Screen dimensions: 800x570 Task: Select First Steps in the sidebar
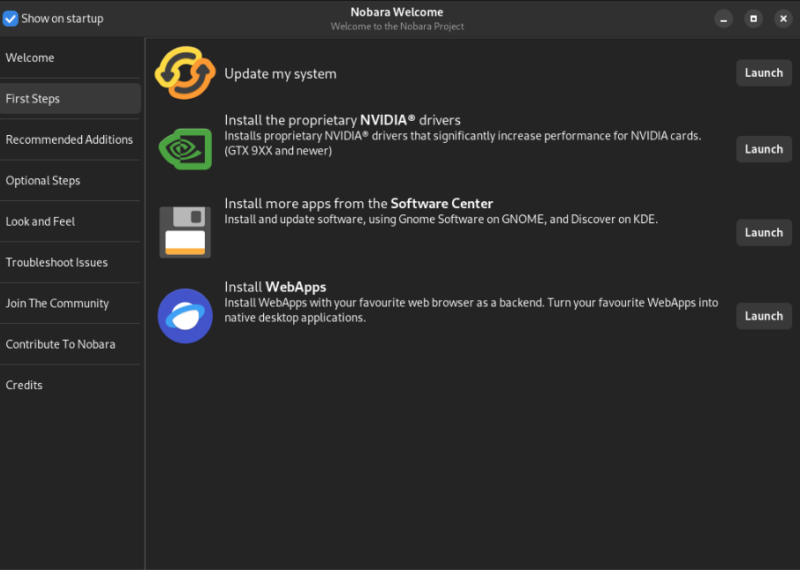click(x=70, y=98)
